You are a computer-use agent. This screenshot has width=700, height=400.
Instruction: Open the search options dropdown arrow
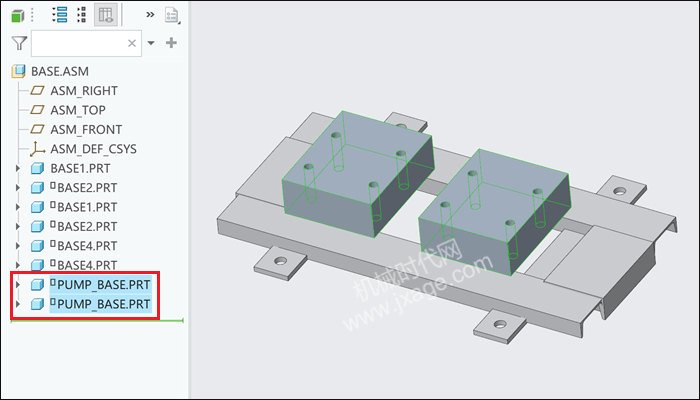(151, 43)
